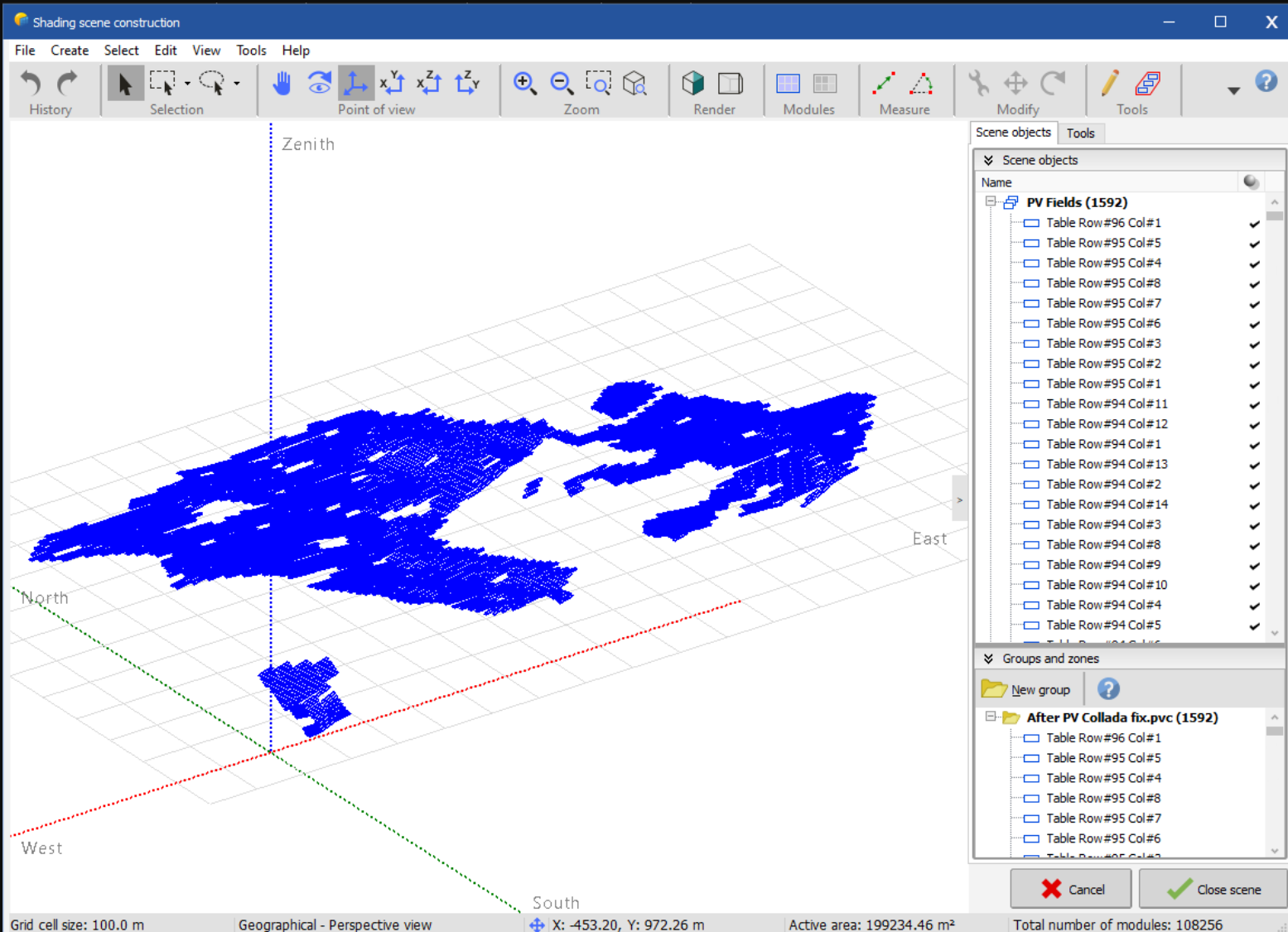Select the pan hand tool
Image resolution: width=1288 pixels, height=932 pixels.
282,84
